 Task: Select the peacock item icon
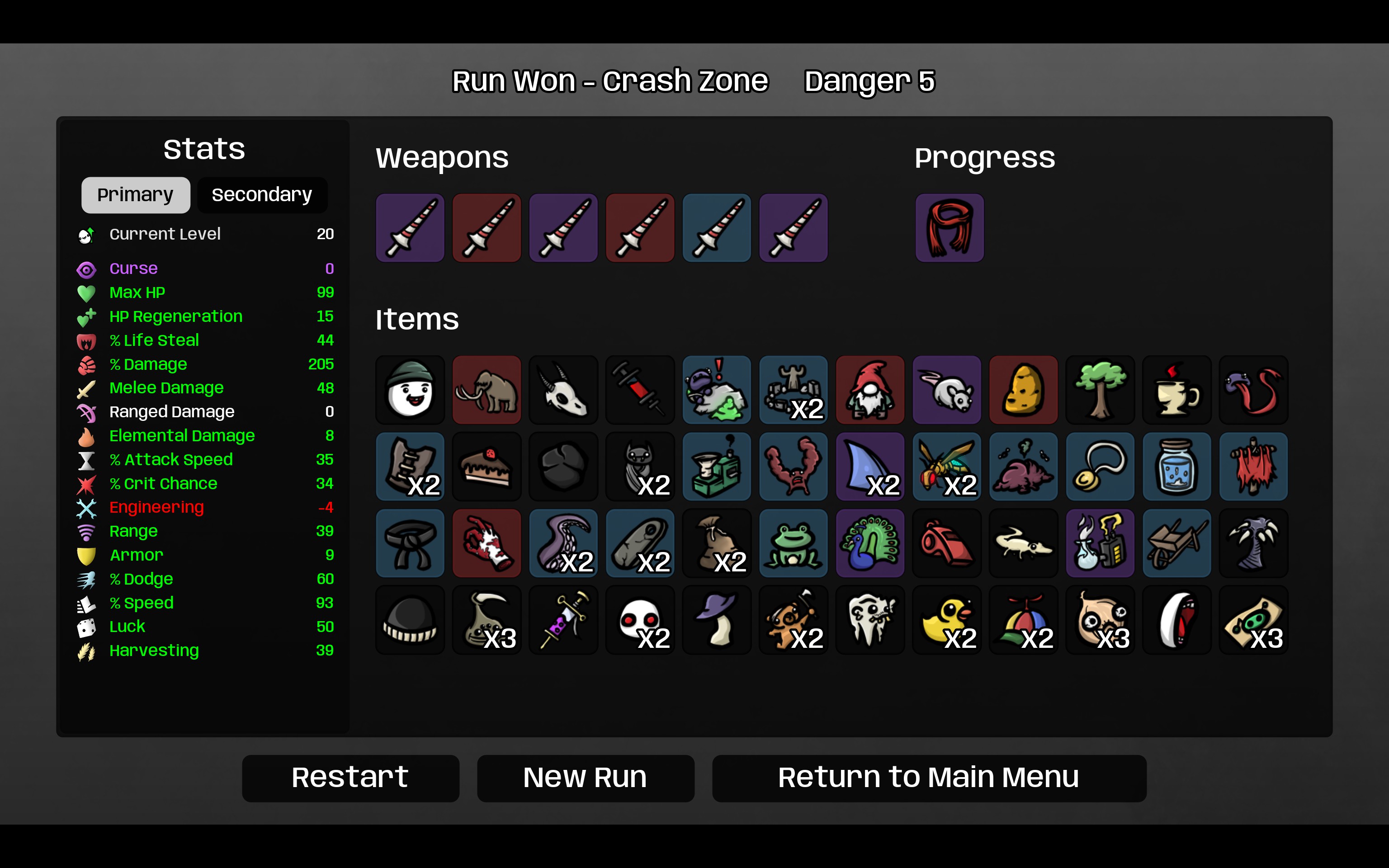[870, 543]
